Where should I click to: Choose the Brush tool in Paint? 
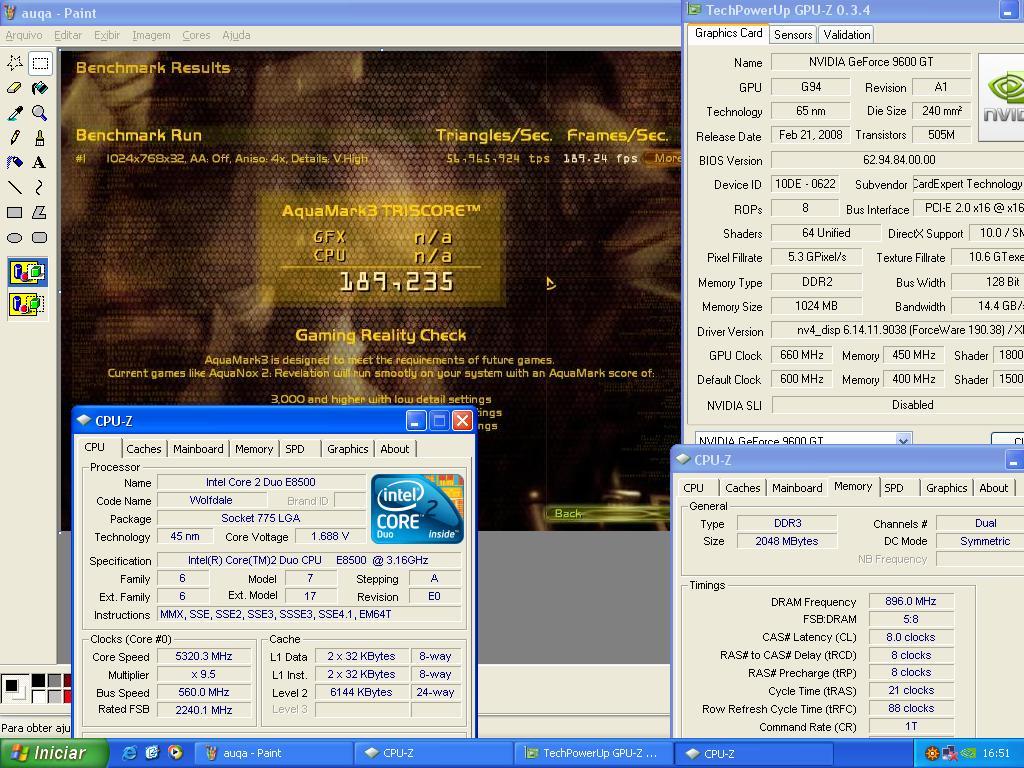(40, 138)
